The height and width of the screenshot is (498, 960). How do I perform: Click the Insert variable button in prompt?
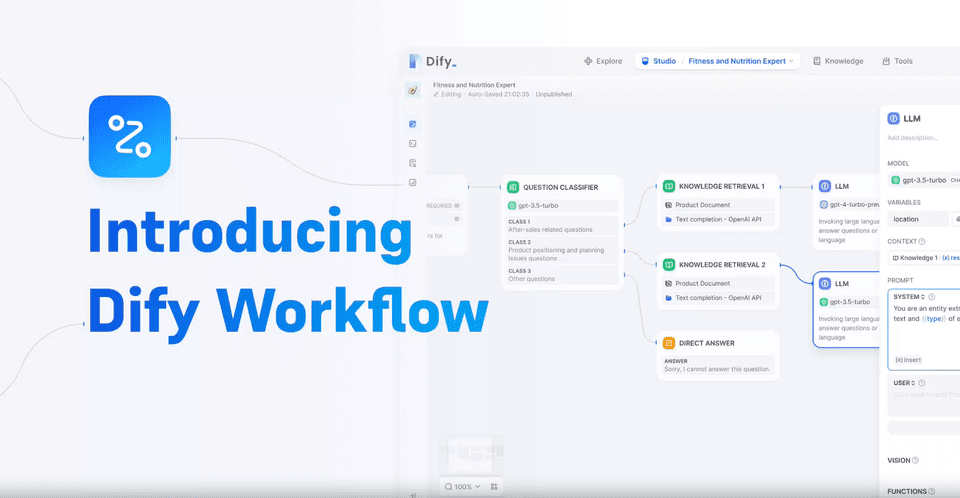pos(908,359)
